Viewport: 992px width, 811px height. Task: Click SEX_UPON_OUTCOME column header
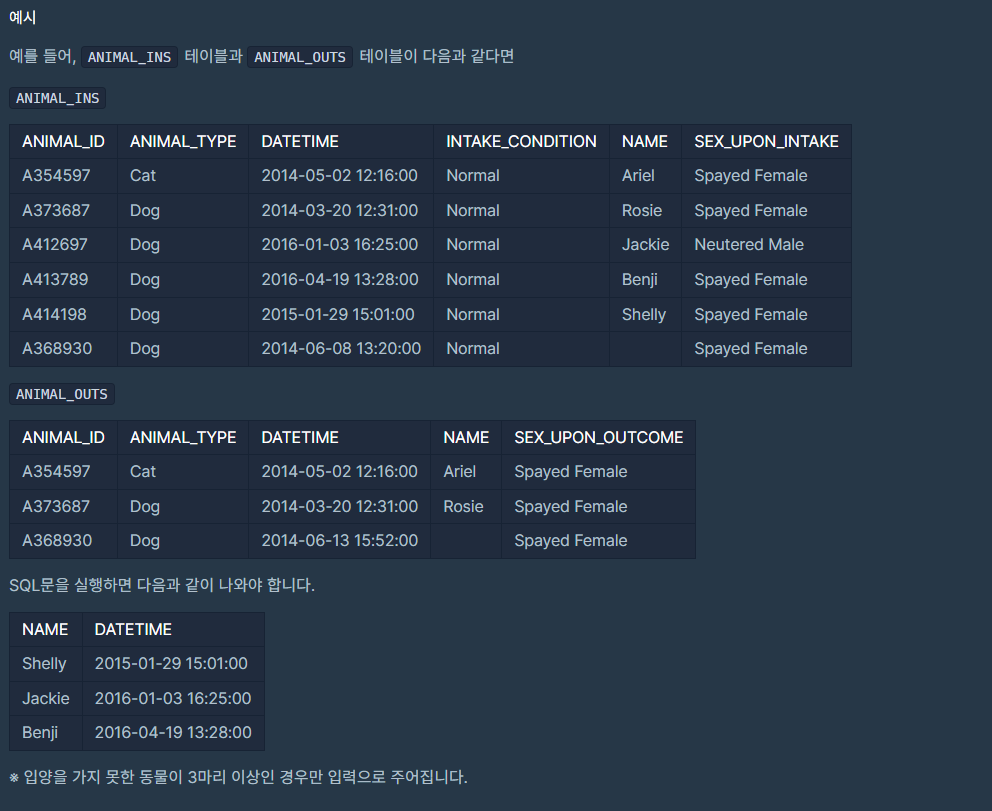click(x=598, y=438)
